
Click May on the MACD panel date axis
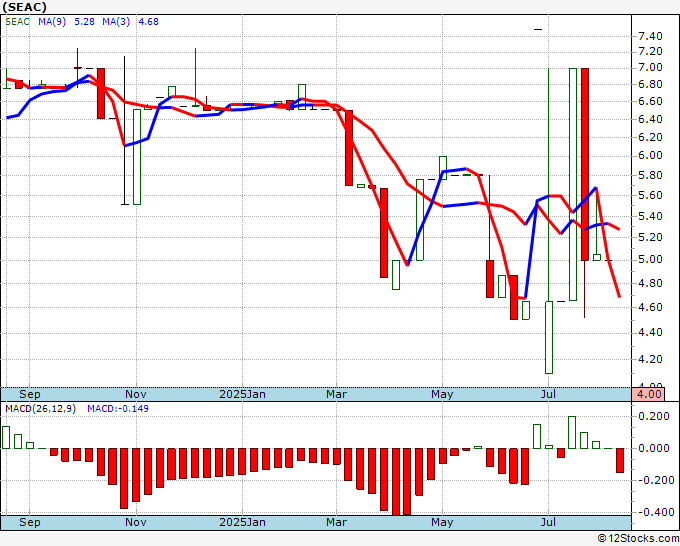pyautogui.click(x=442, y=522)
